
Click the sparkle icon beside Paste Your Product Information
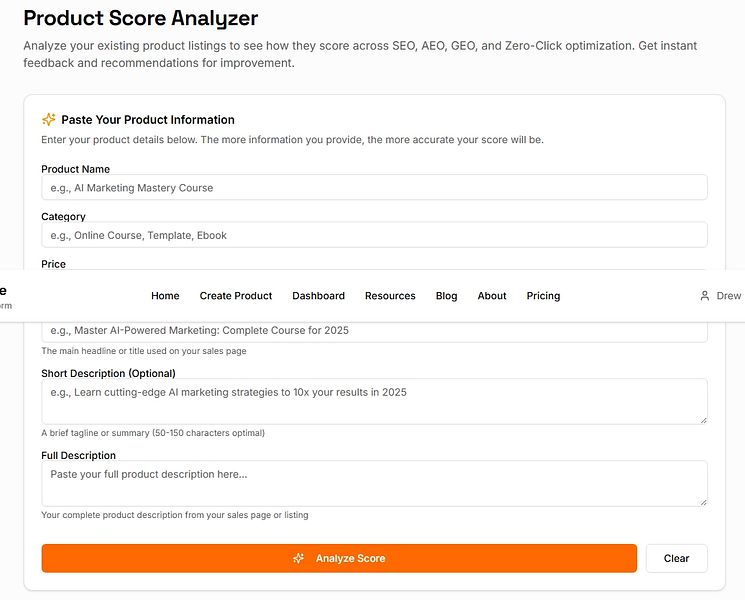pyautogui.click(x=48, y=119)
